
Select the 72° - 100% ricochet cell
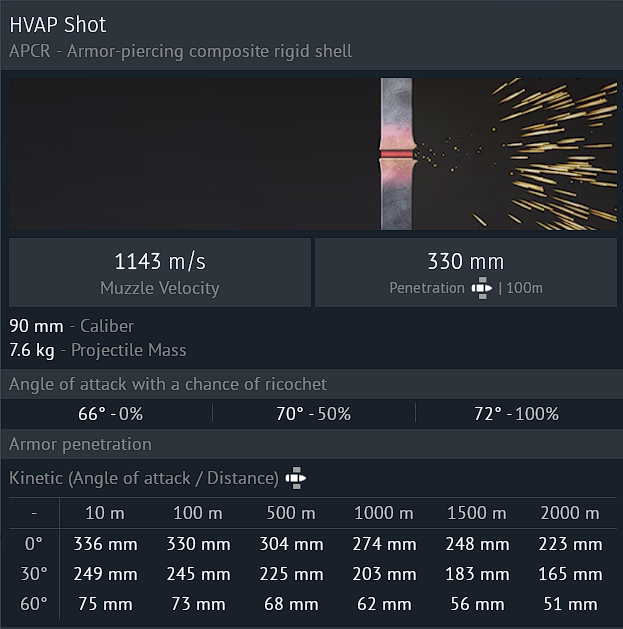516,414
